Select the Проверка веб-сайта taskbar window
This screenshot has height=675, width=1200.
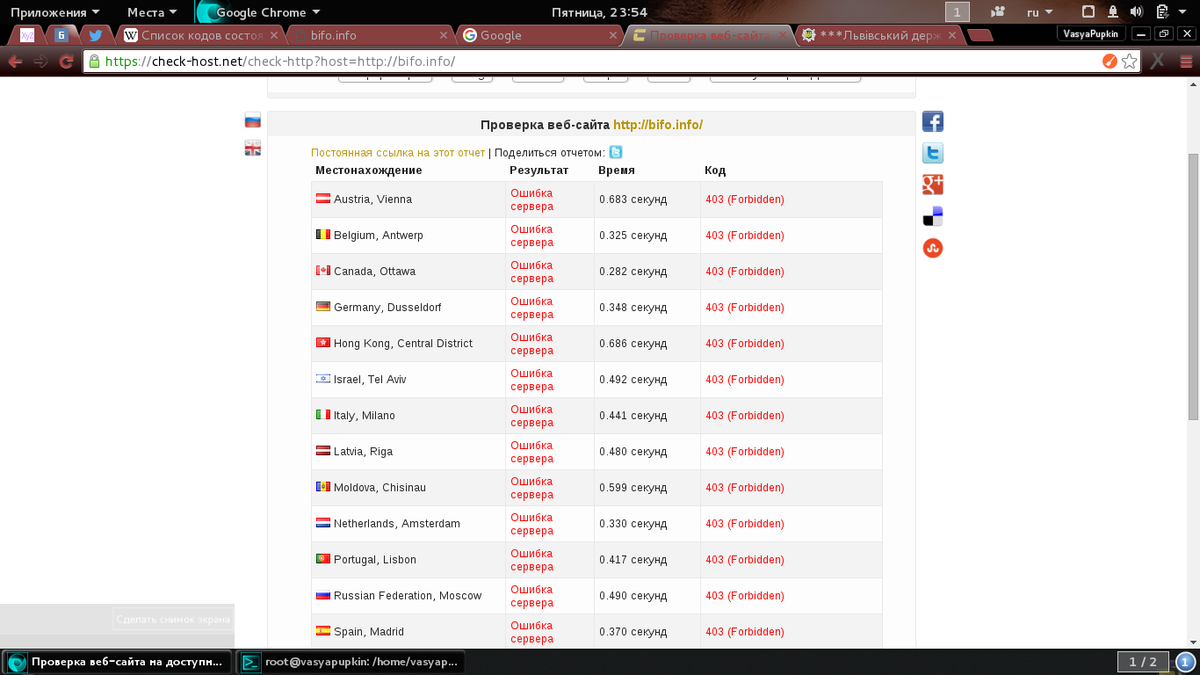(116, 662)
